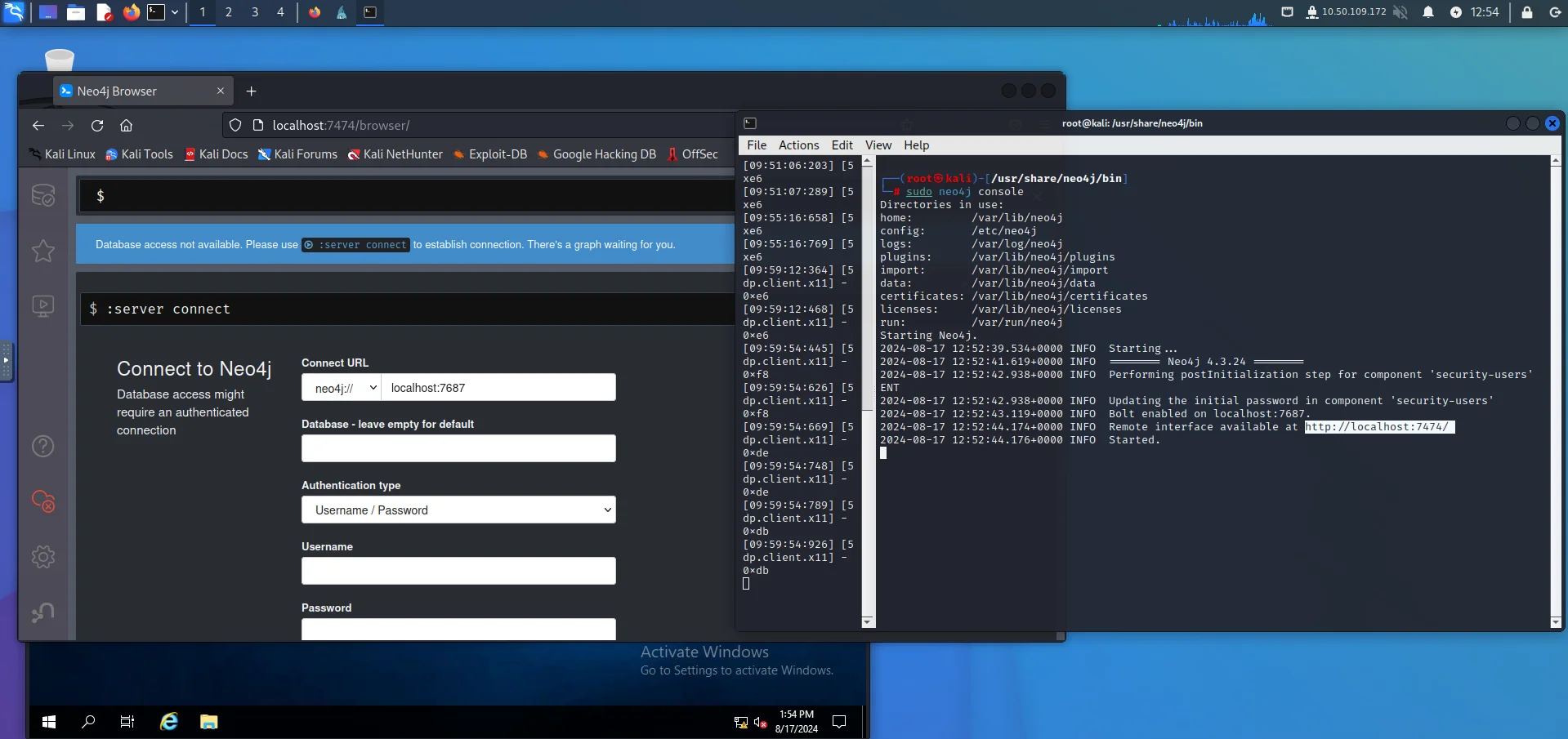1568x739 pixels.
Task: Open the Kali applications menu icon
Action: click(x=14, y=11)
